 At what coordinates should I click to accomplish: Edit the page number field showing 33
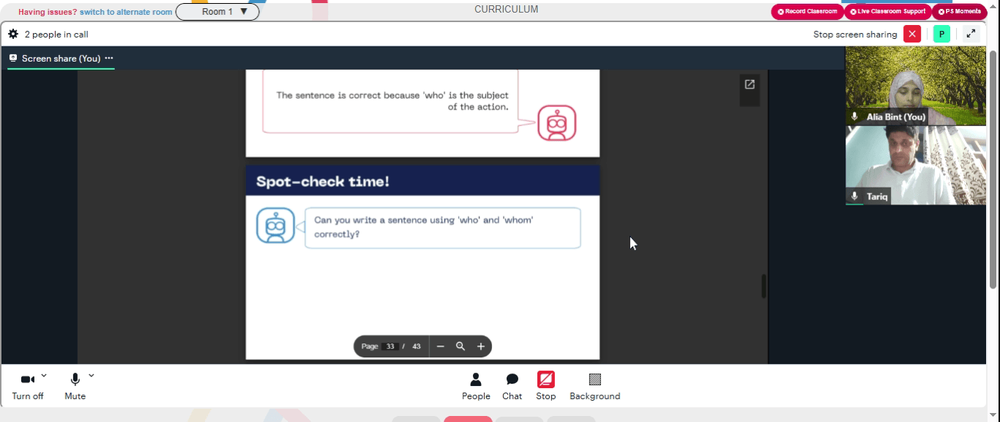pyautogui.click(x=390, y=346)
